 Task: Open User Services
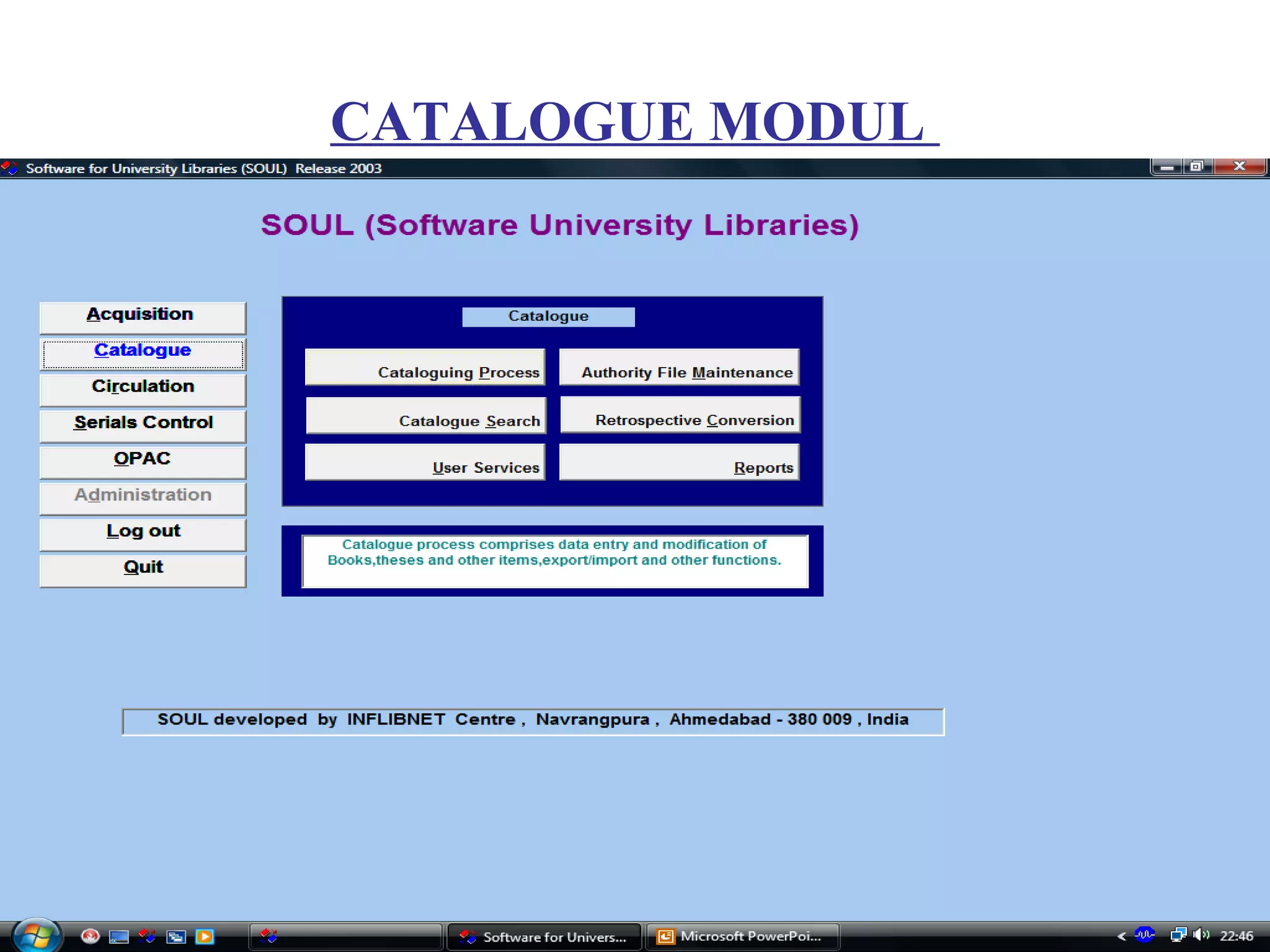(x=425, y=462)
